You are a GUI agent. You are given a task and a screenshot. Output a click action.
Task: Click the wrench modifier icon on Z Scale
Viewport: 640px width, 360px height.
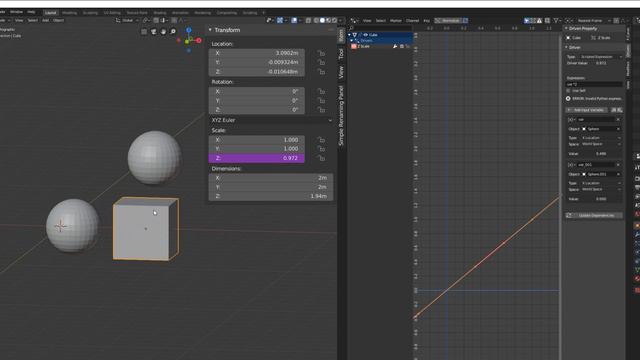395,47
